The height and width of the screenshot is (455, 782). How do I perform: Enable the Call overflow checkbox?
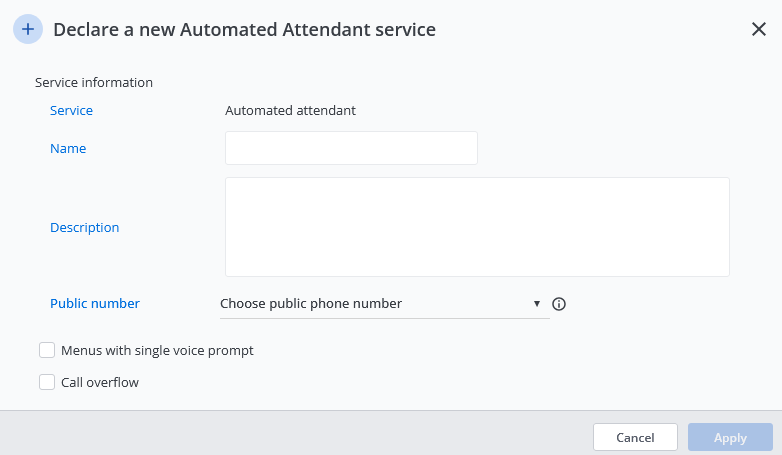click(47, 381)
